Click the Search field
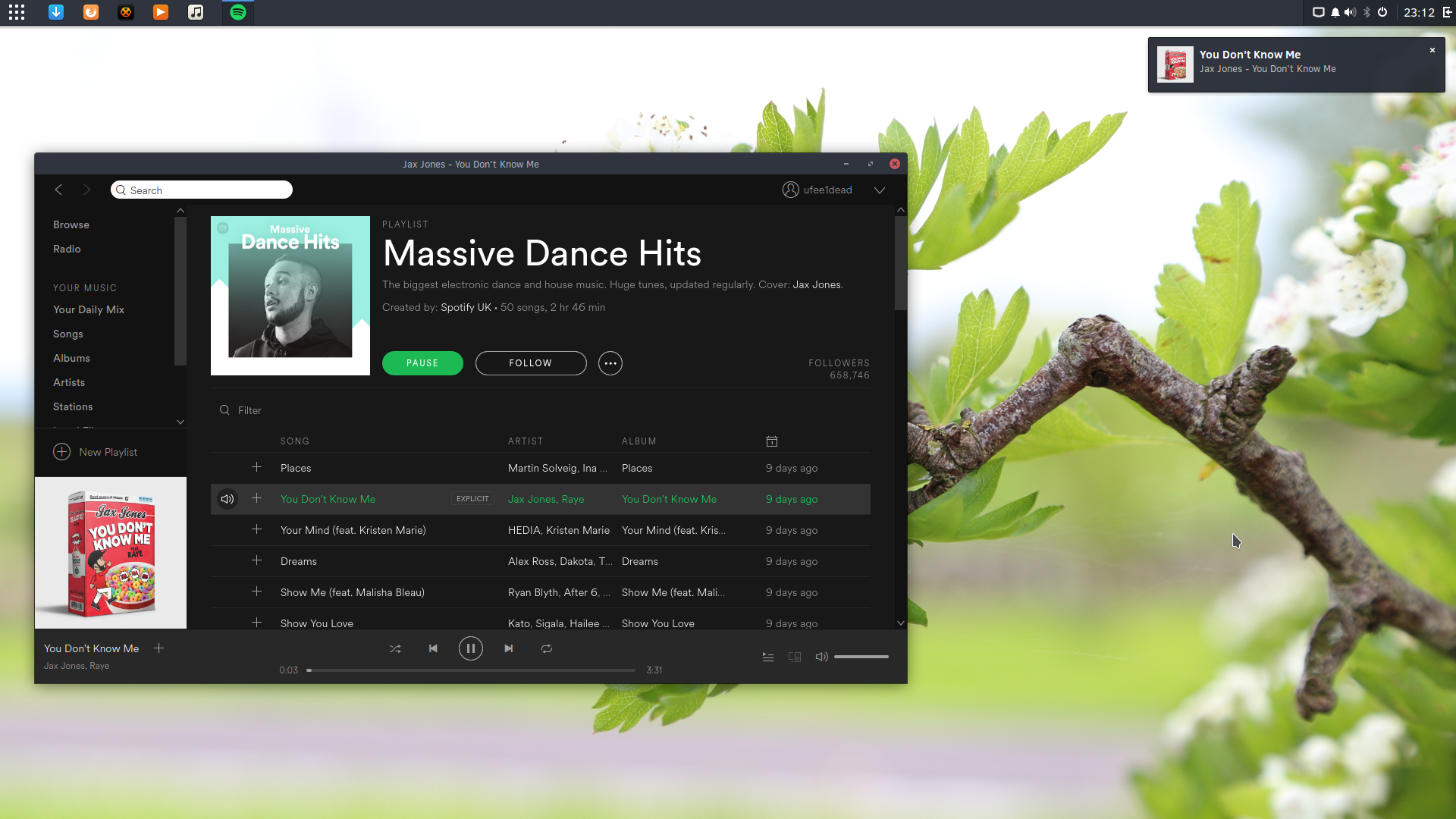Screen dimensions: 1456x819 202,190
